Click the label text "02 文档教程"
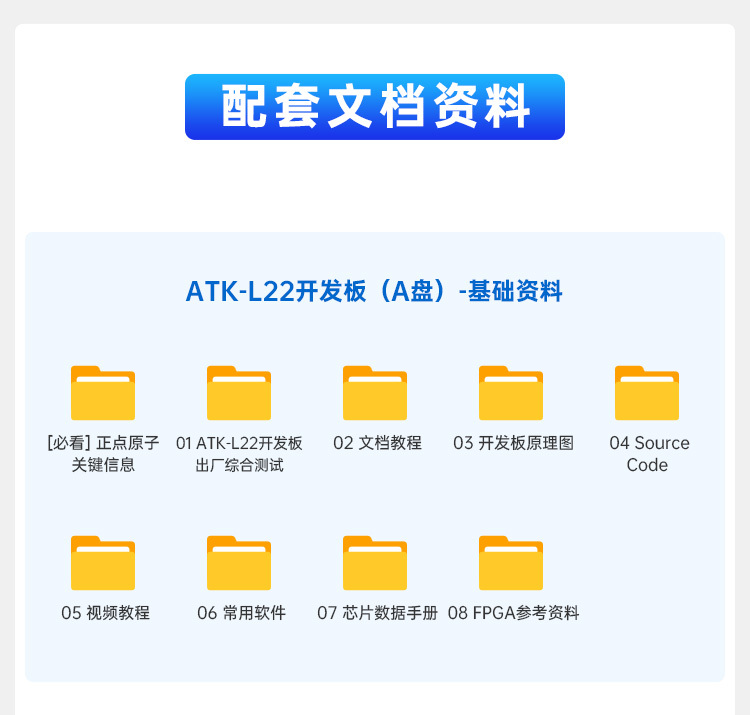This screenshot has height=715, width=750. click(x=377, y=443)
